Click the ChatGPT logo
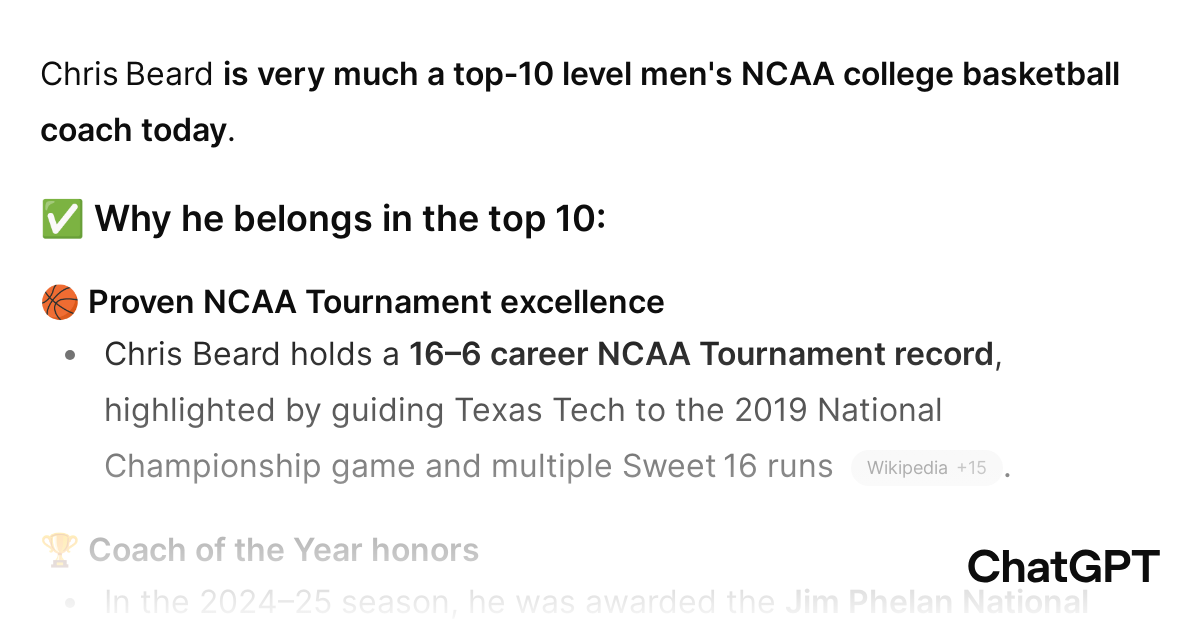 pos(1063,567)
